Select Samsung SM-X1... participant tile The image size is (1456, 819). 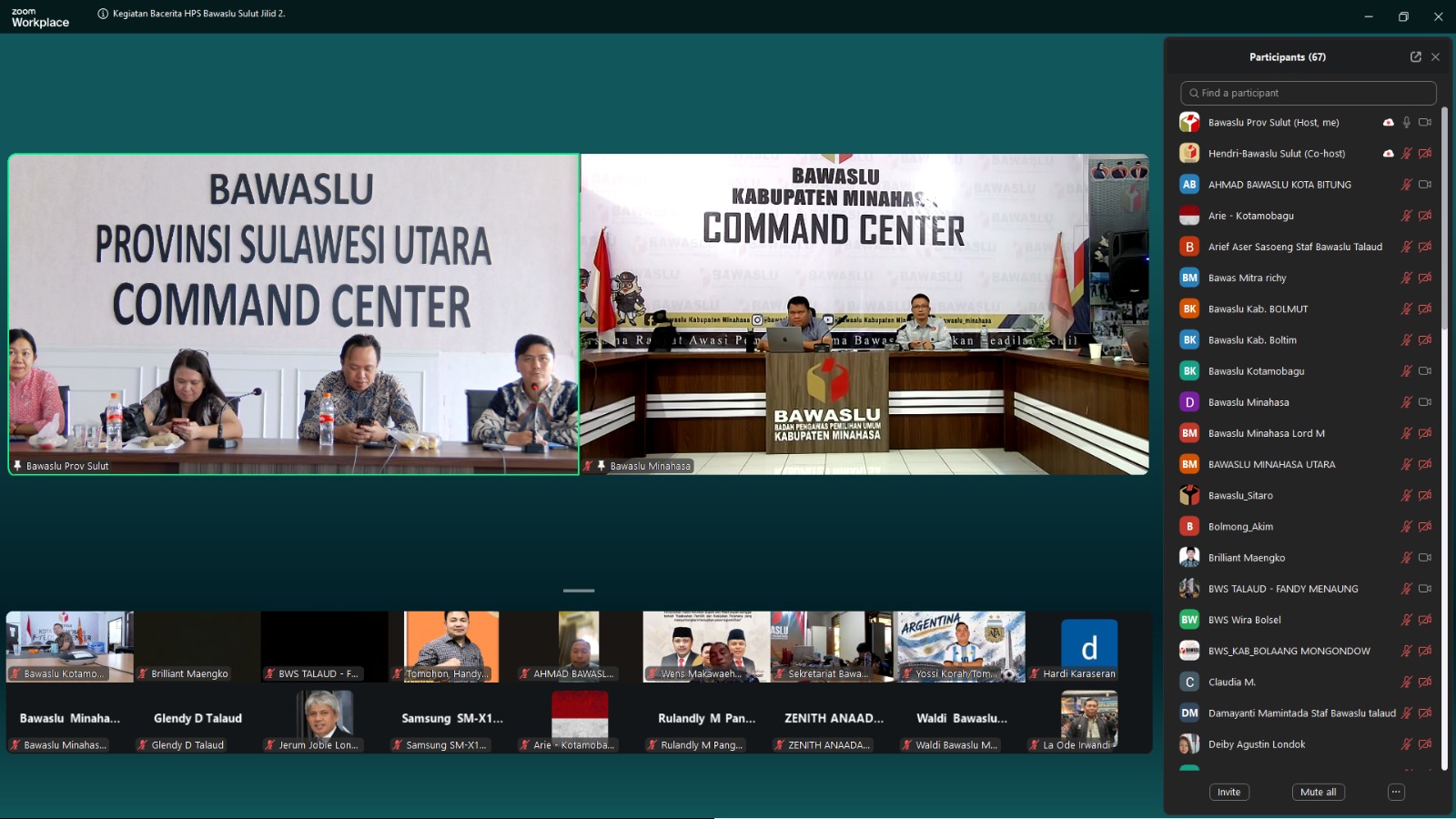point(452,718)
